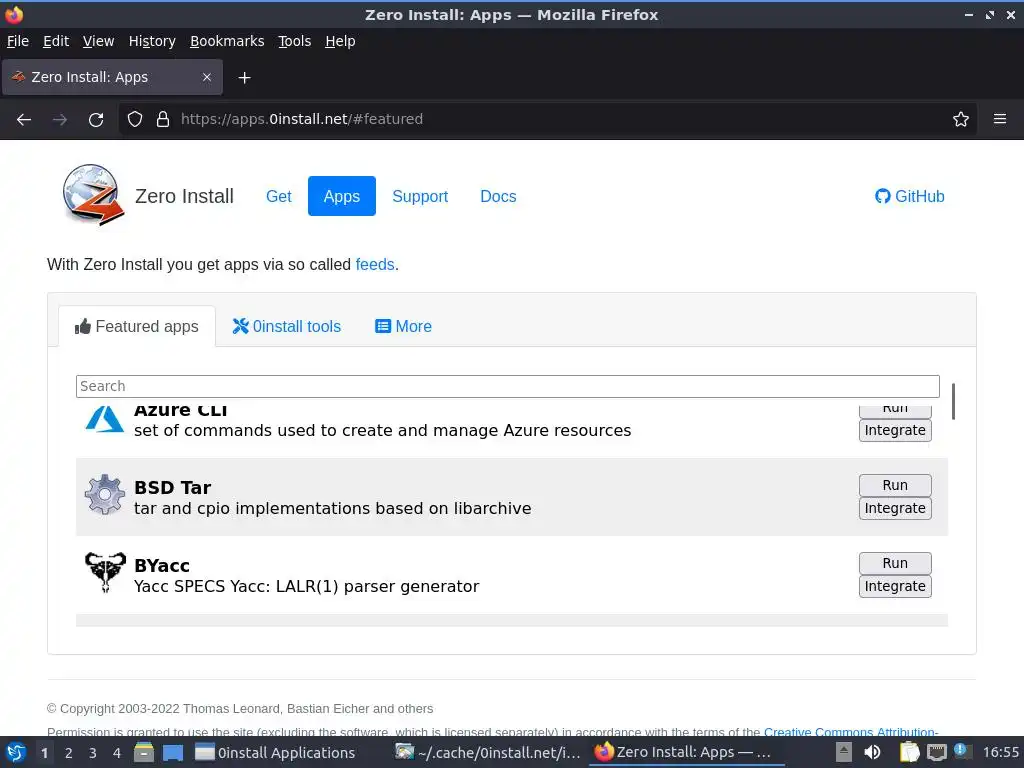
Task: Click the network monitor tray icon
Action: pyautogui.click(x=937, y=752)
